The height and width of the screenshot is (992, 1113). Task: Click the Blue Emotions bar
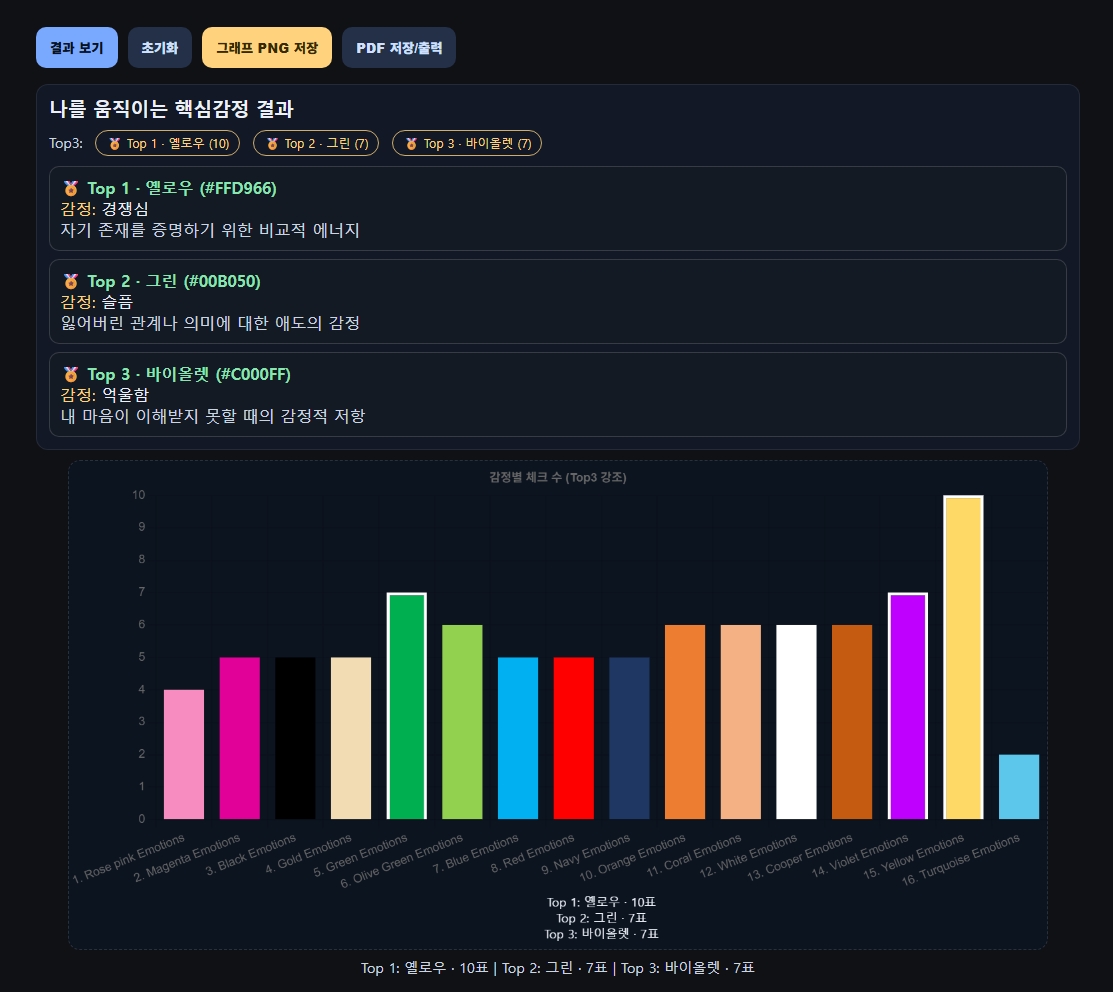point(517,738)
